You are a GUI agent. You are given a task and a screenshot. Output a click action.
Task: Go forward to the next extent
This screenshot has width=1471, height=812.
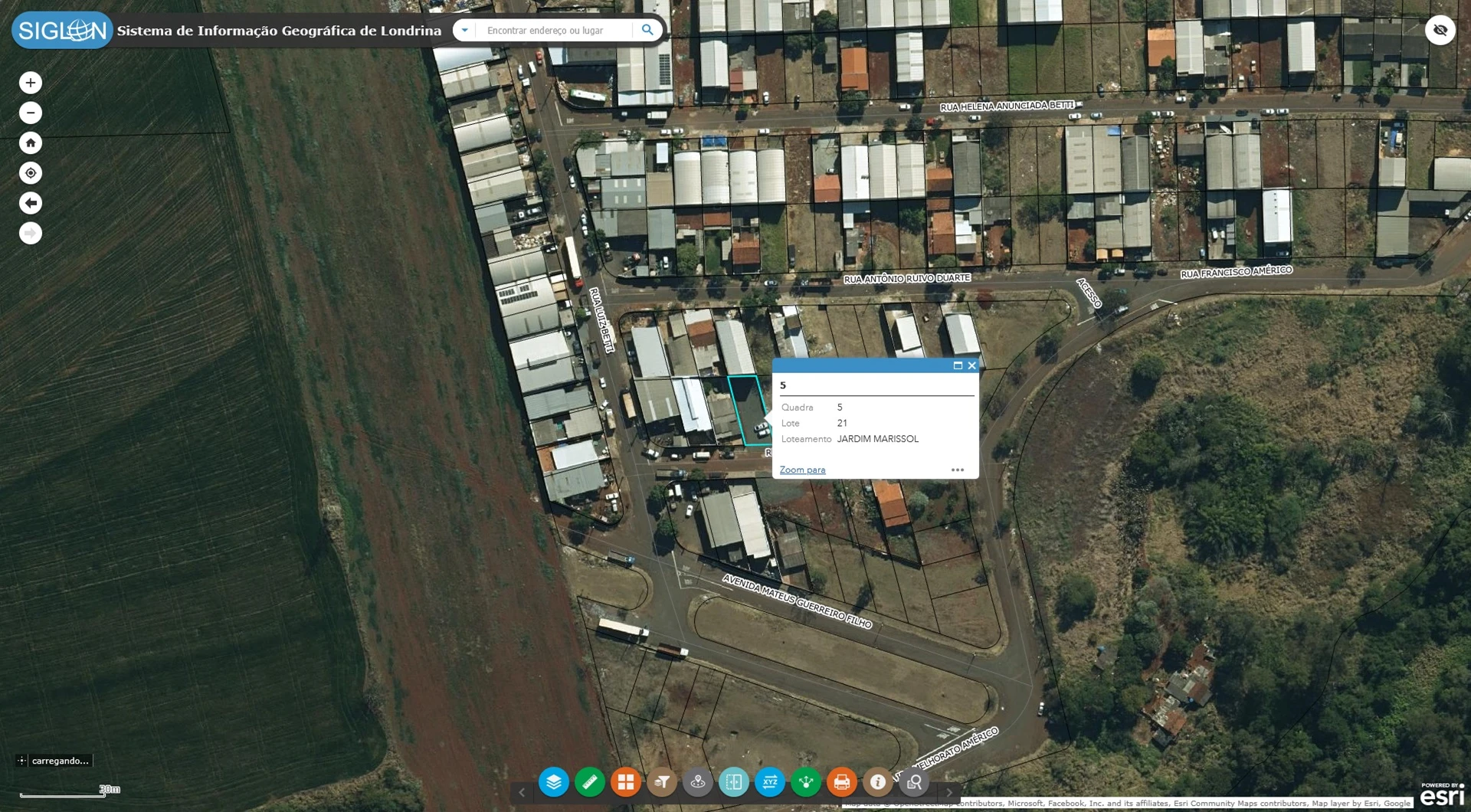click(x=31, y=233)
